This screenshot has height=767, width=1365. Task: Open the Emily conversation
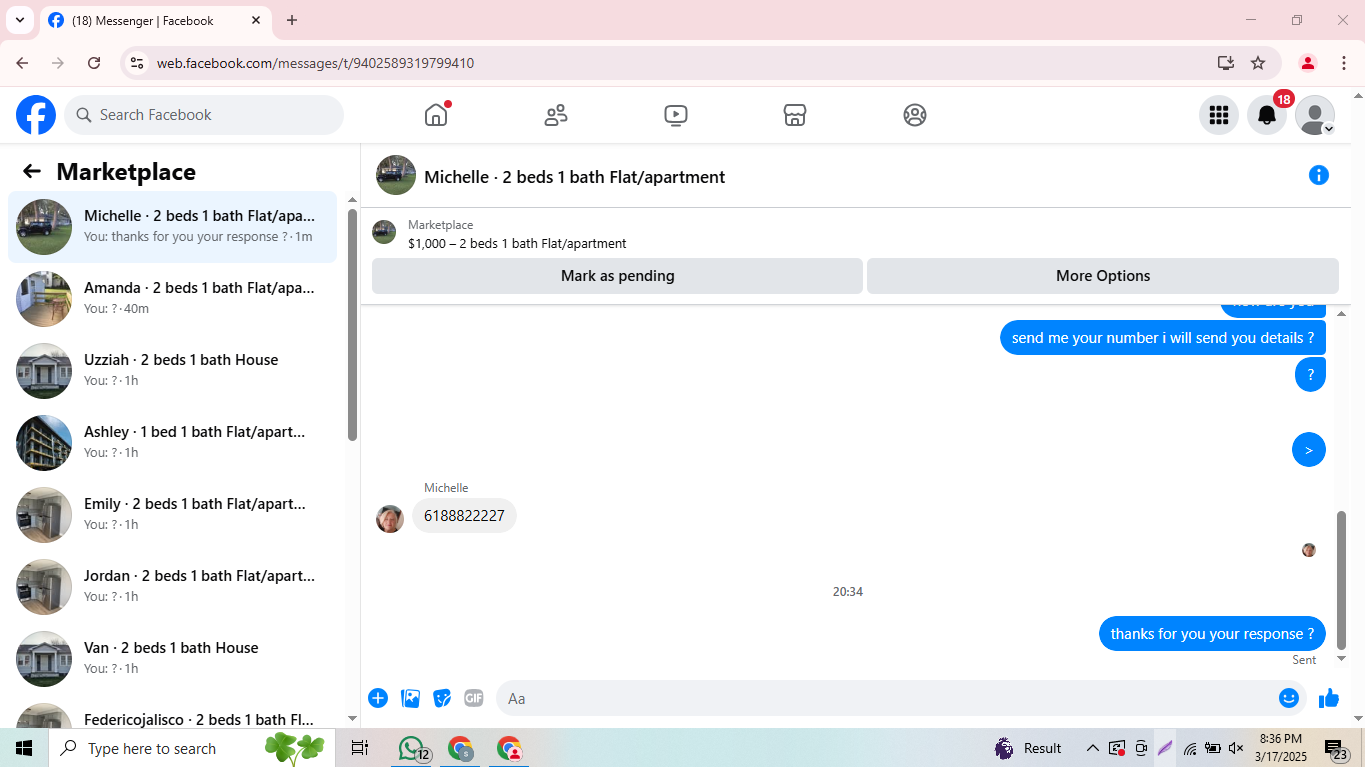pyautogui.click(x=172, y=515)
